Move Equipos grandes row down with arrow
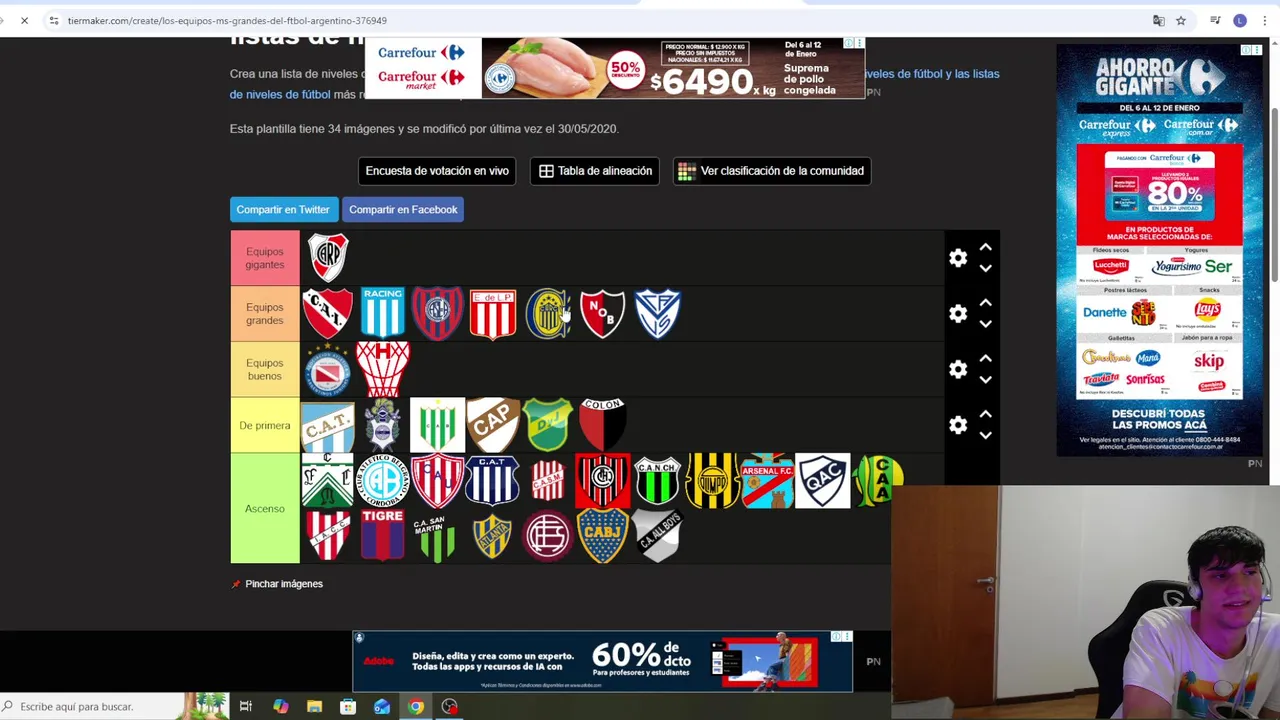 point(985,324)
